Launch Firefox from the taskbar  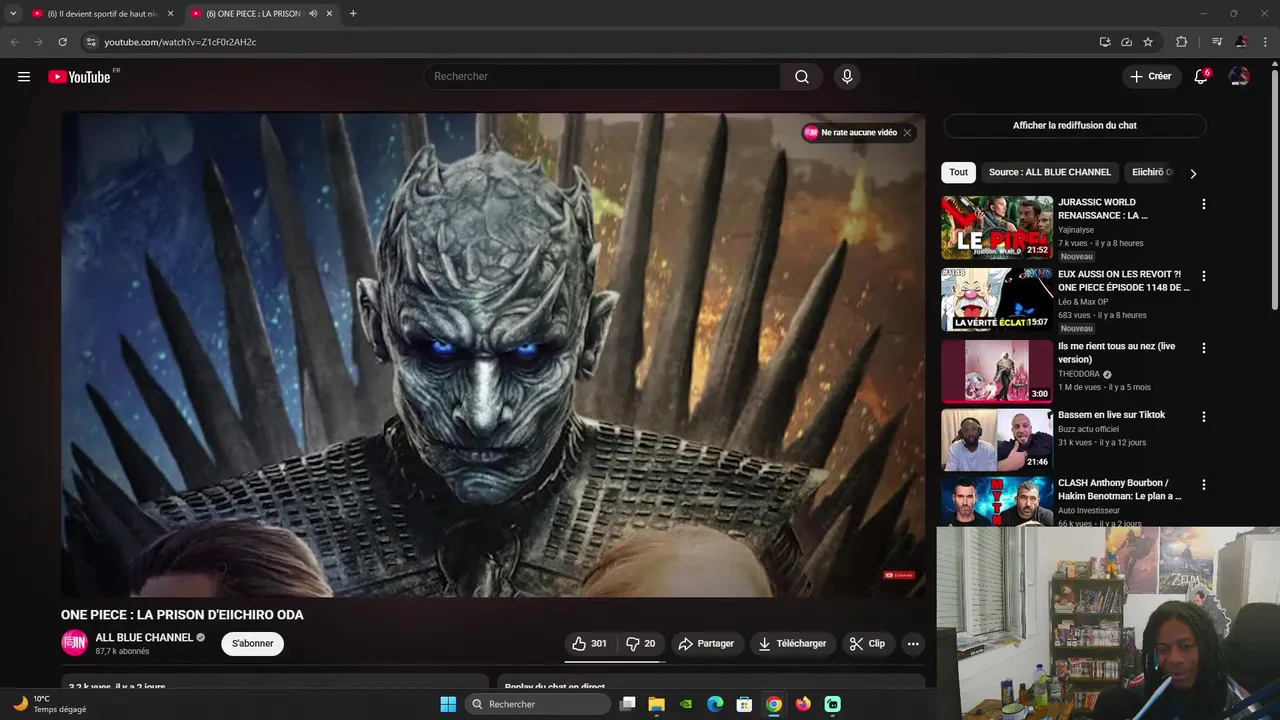pyautogui.click(x=803, y=704)
